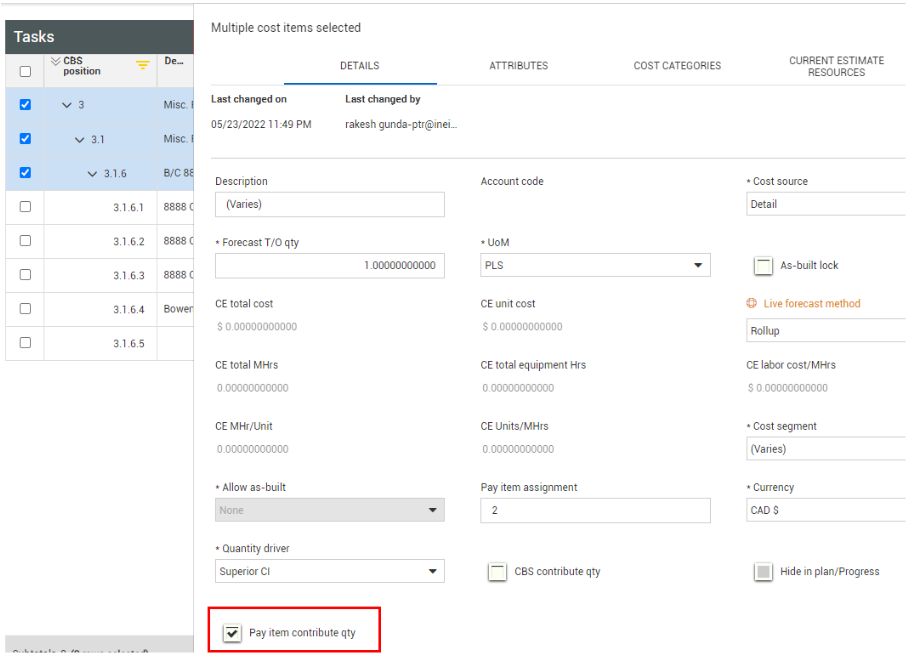Tick the select-all checkbox in Tasks header
Viewport: 913px width, 659px height.
(x=25, y=71)
